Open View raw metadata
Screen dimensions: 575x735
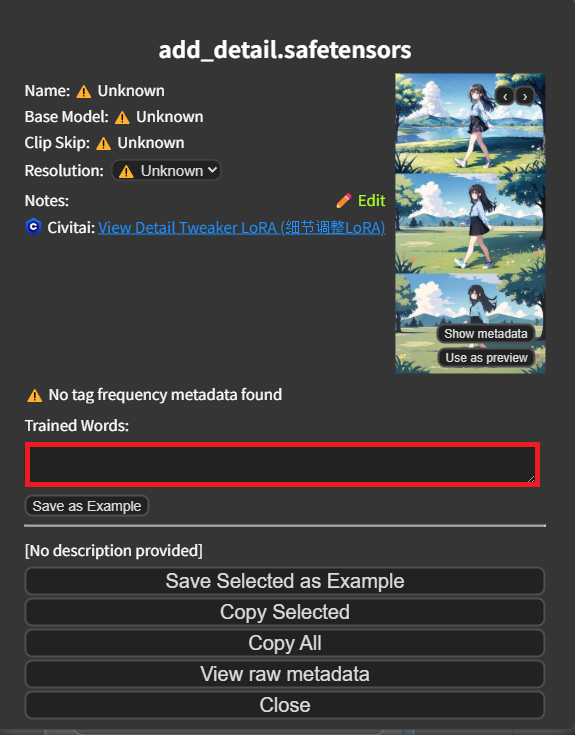tap(285, 674)
